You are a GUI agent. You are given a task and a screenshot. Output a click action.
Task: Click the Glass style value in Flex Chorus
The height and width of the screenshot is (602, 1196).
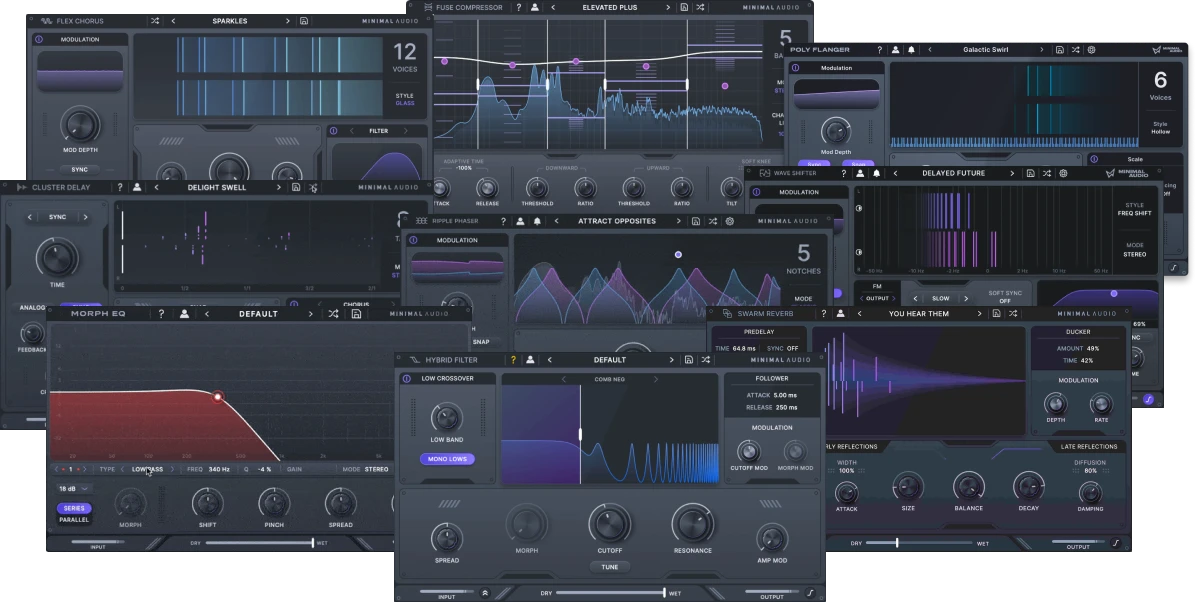click(x=404, y=103)
